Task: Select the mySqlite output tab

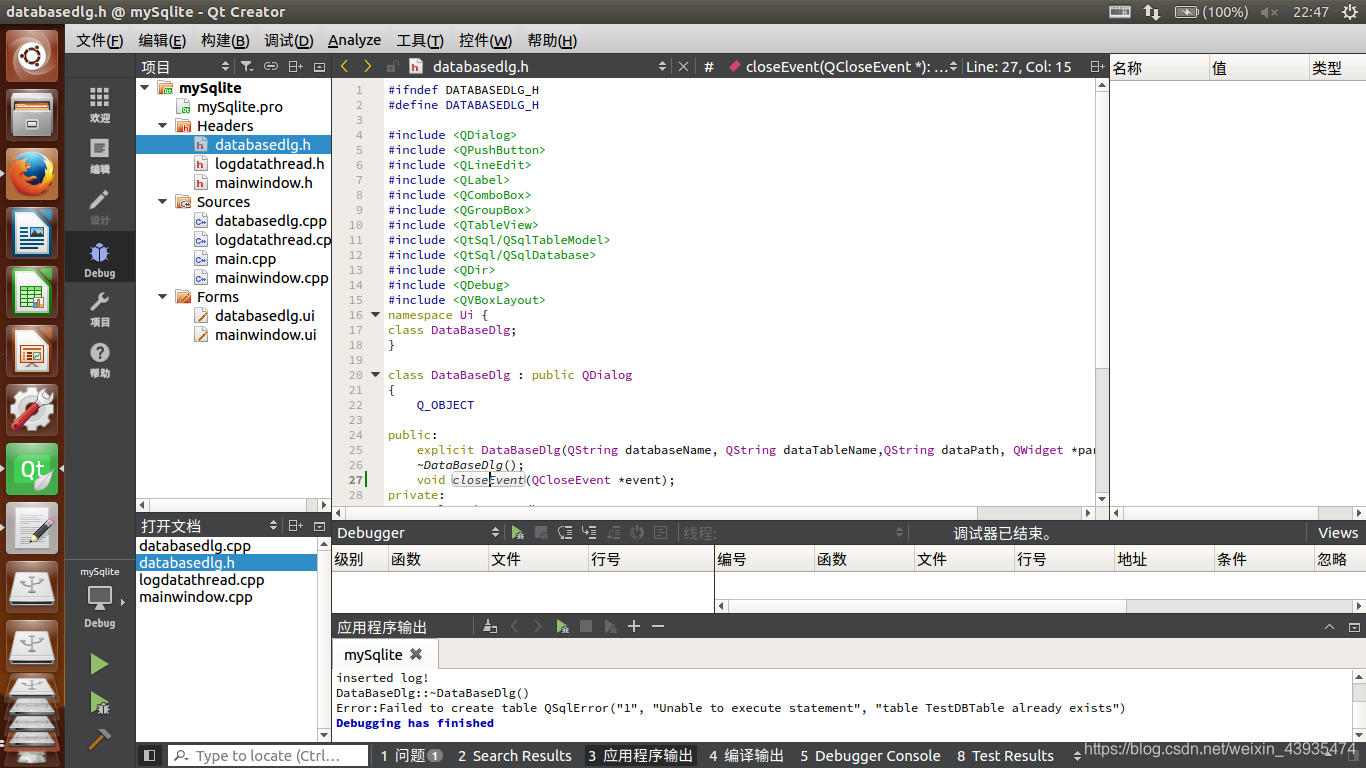Action: click(x=384, y=654)
